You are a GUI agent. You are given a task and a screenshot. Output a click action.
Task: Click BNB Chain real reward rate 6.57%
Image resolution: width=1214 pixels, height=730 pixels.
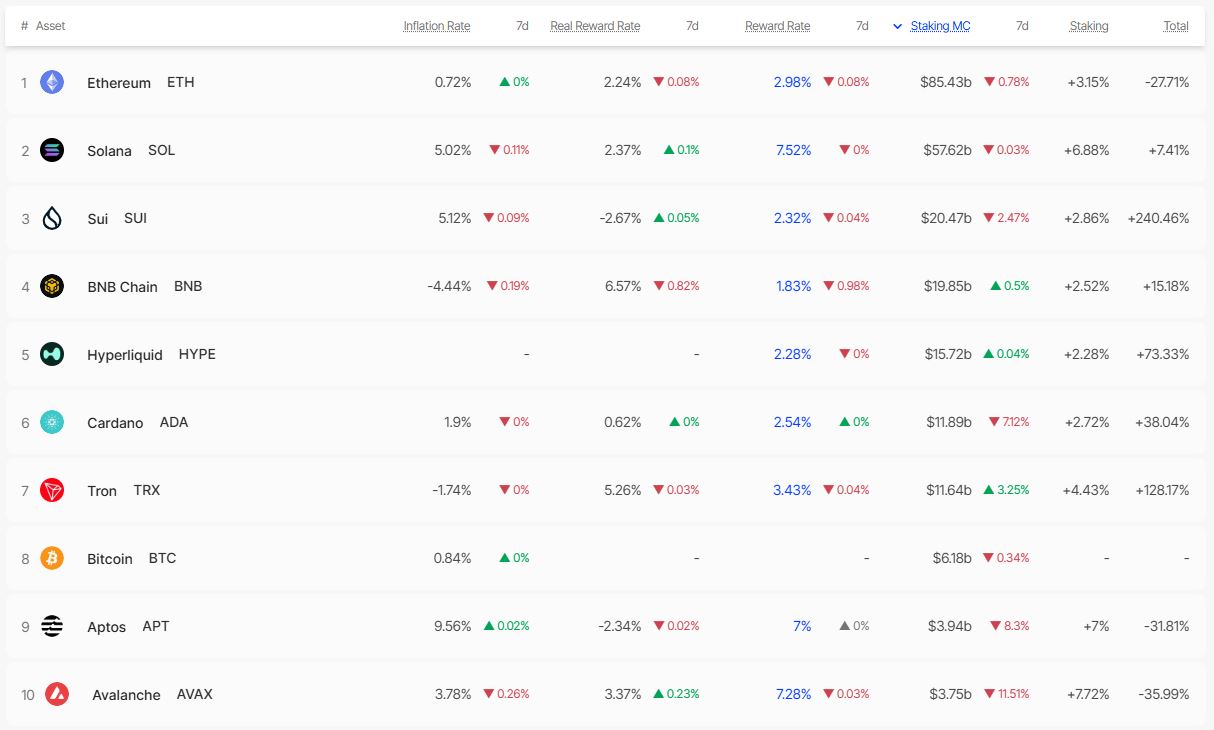(x=623, y=286)
